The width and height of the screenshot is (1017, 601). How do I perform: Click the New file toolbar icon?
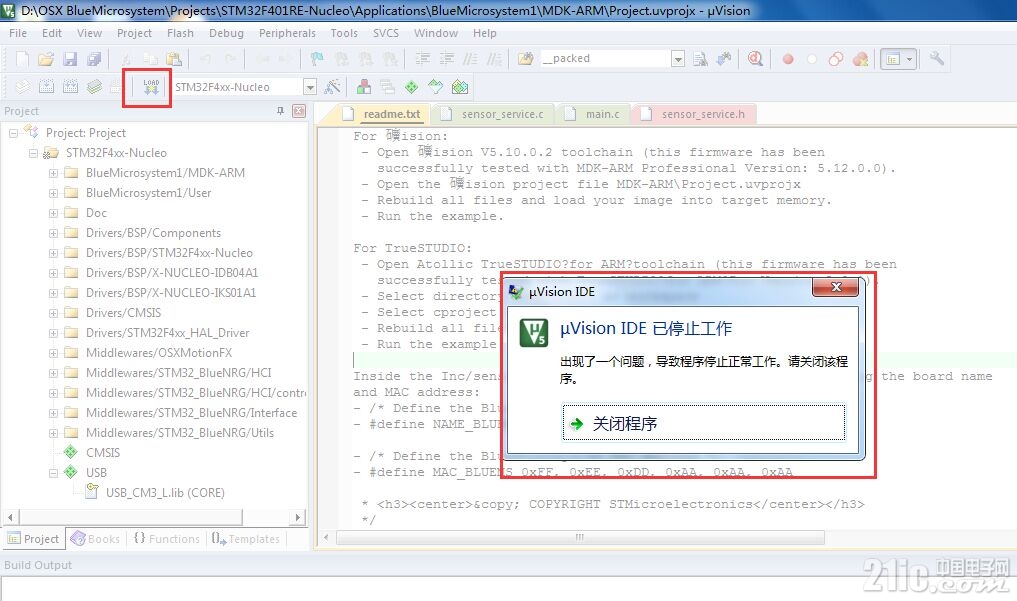(x=22, y=59)
